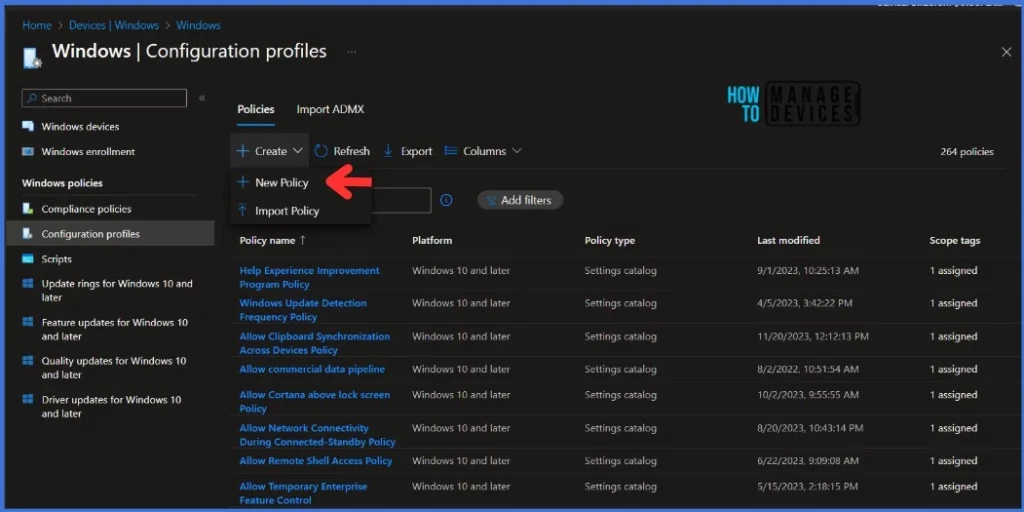Expand the Columns dropdown chevron

517,151
